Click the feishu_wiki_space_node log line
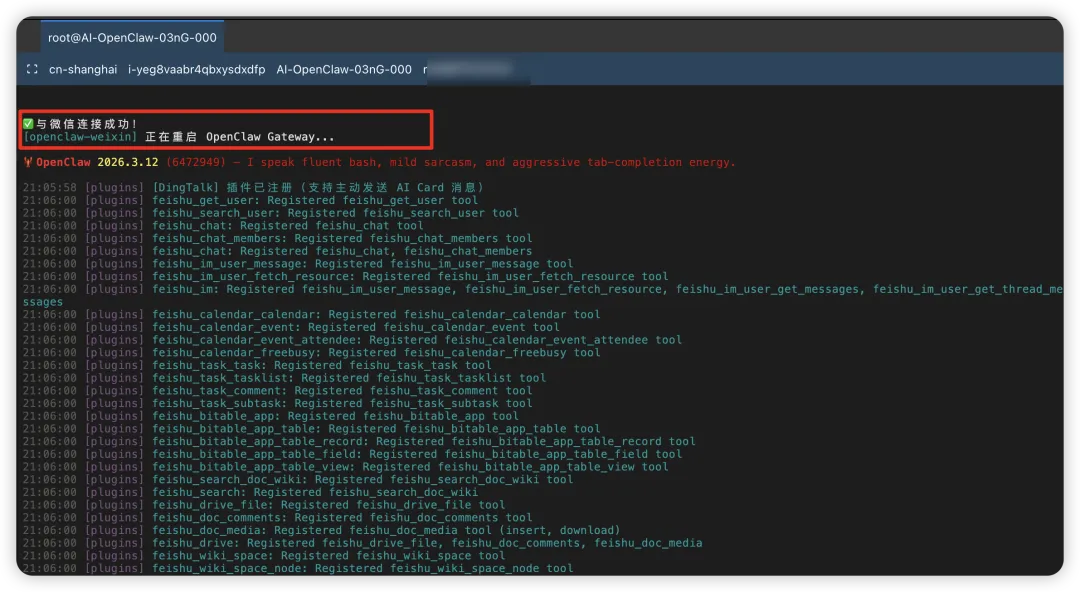 click(x=298, y=569)
